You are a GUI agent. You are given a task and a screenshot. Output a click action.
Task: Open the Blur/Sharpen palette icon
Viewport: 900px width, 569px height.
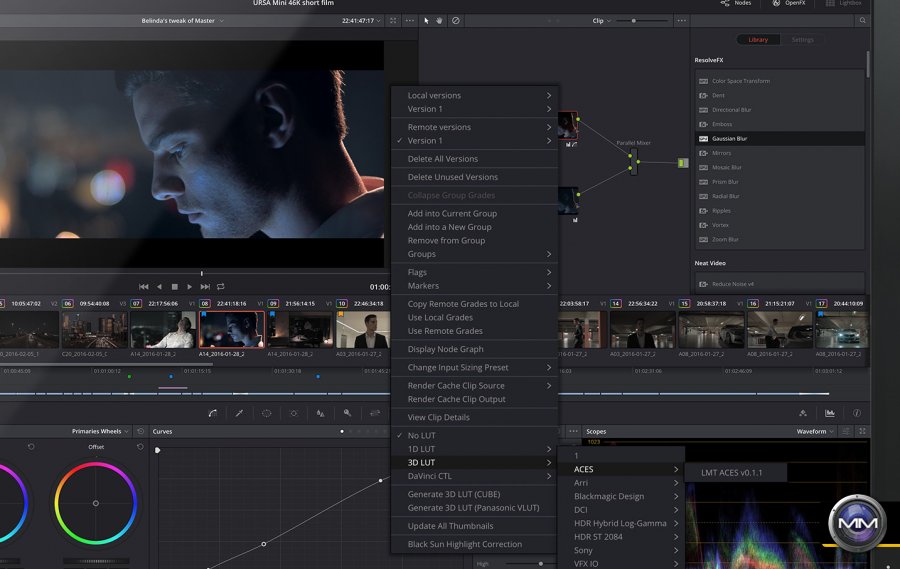coord(320,413)
